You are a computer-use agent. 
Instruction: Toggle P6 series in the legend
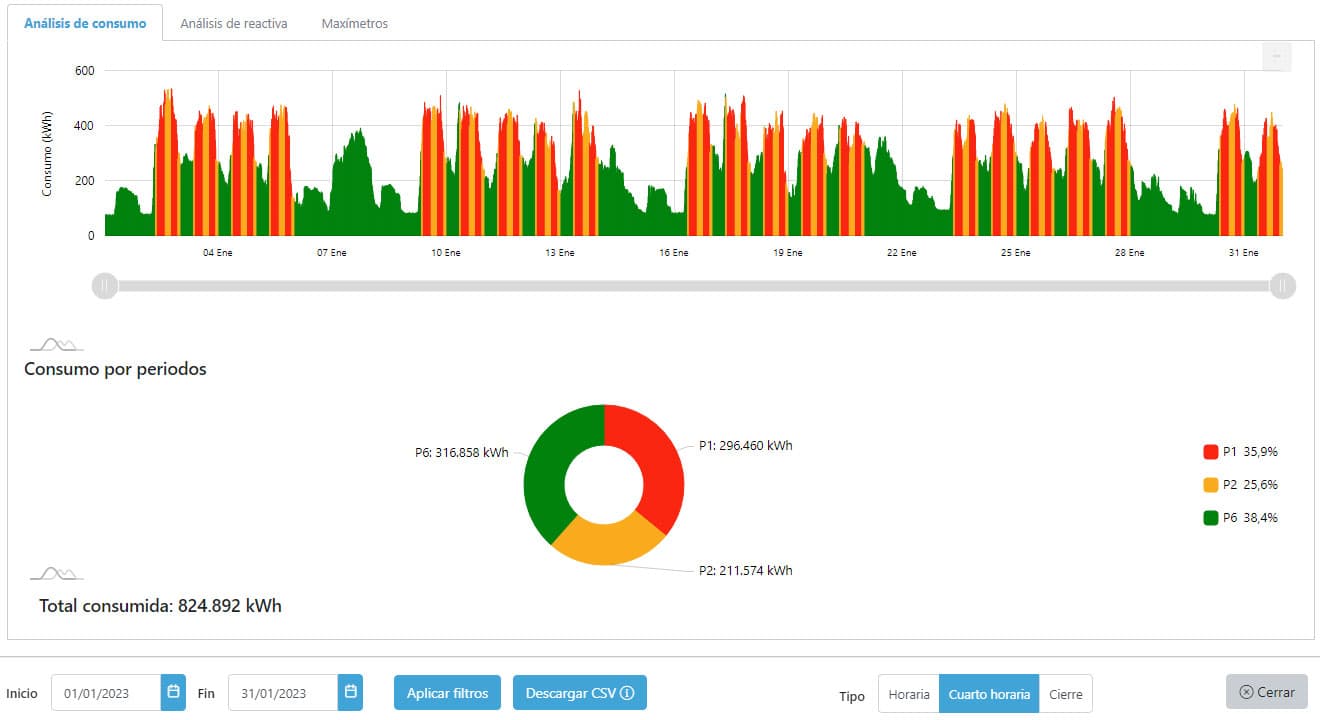click(x=1240, y=517)
